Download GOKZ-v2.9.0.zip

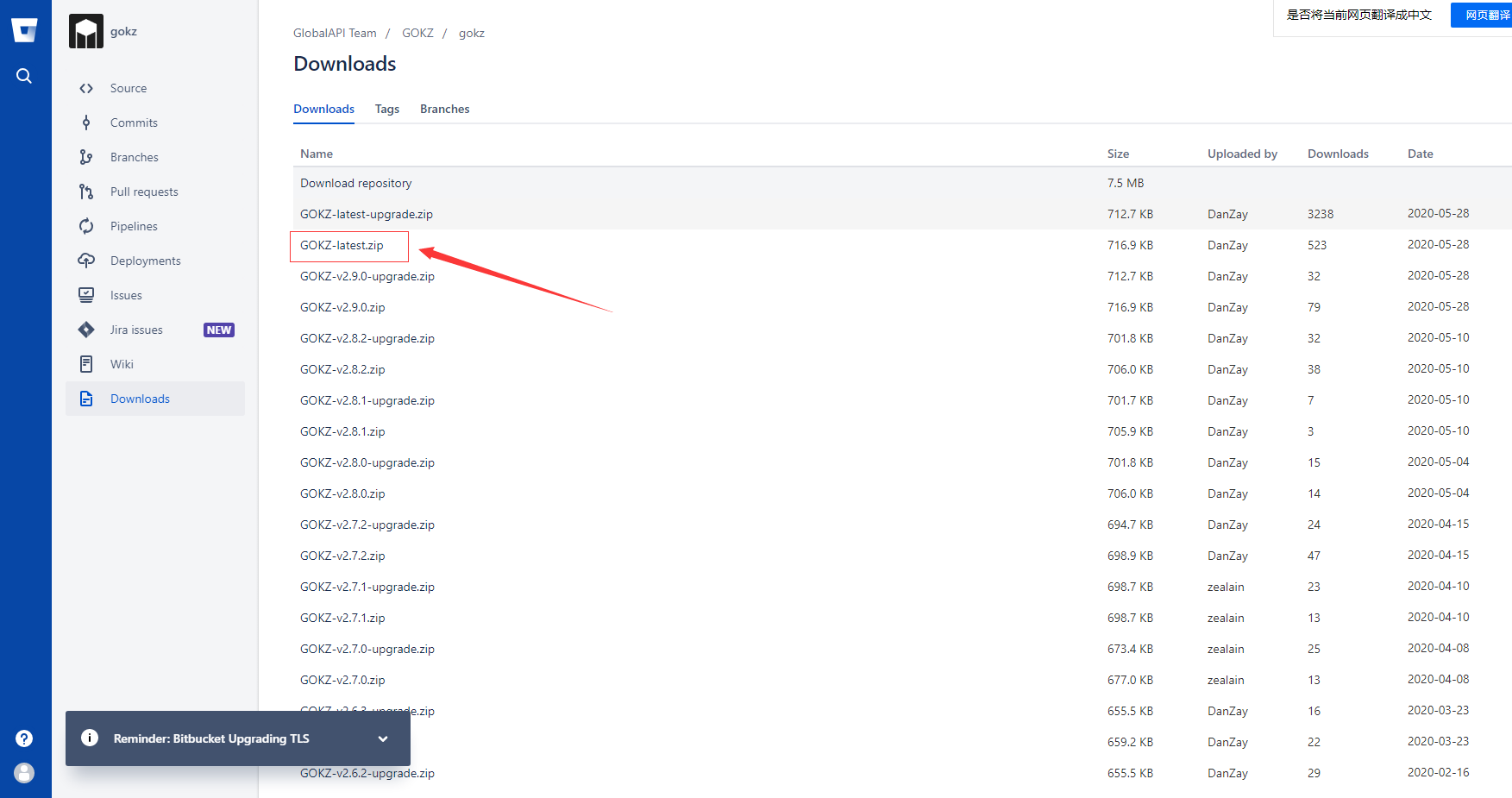coord(342,307)
